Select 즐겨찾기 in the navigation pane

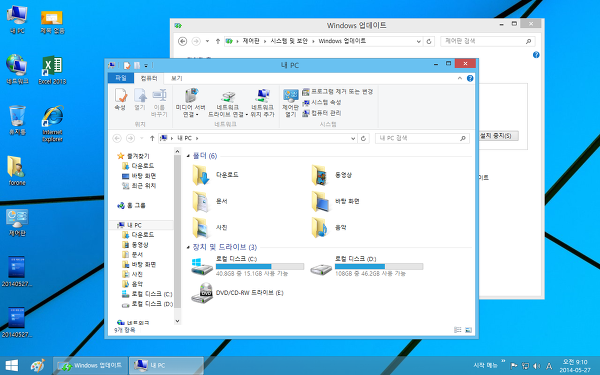tap(133, 156)
